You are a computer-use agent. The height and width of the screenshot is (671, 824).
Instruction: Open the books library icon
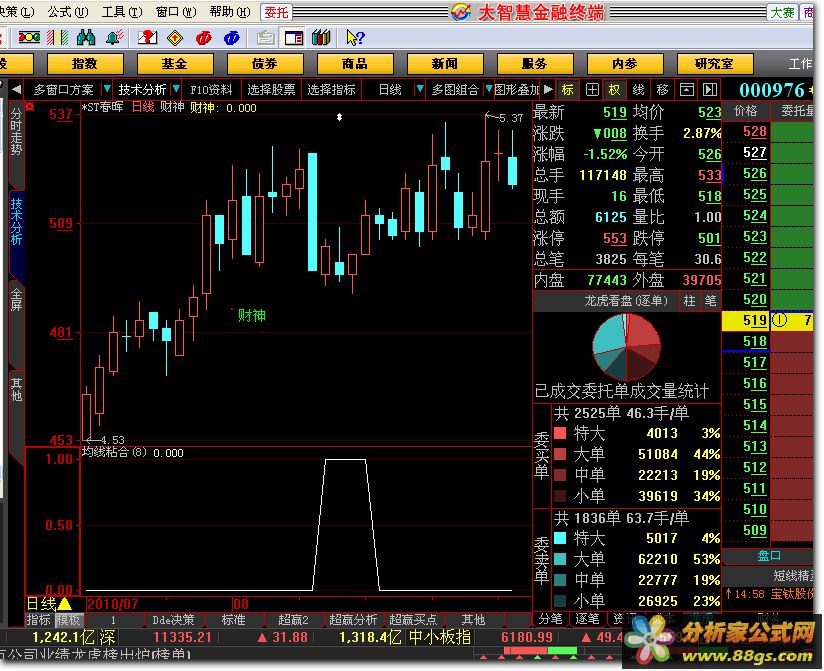click(321, 37)
